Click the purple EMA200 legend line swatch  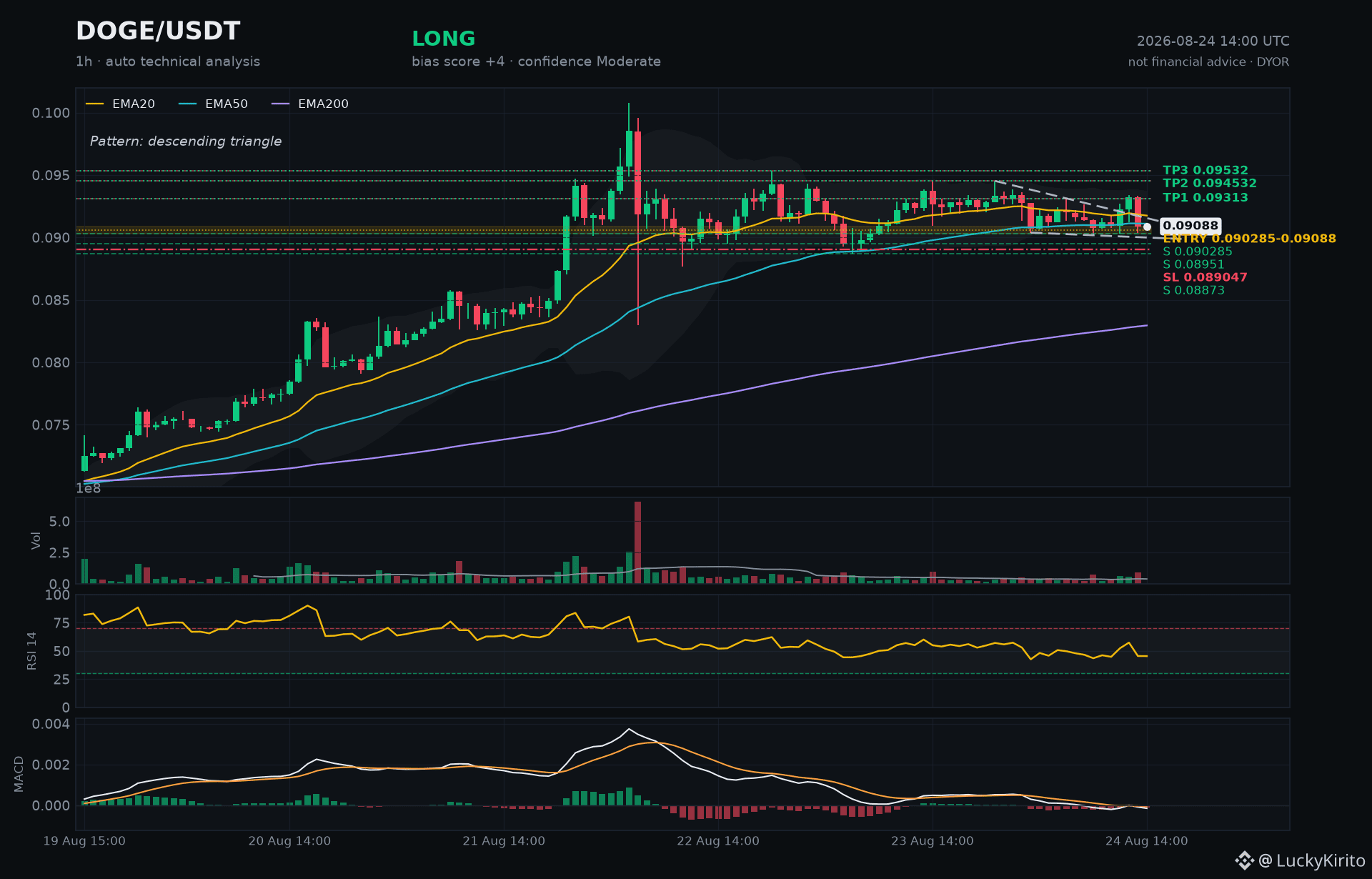click(281, 104)
